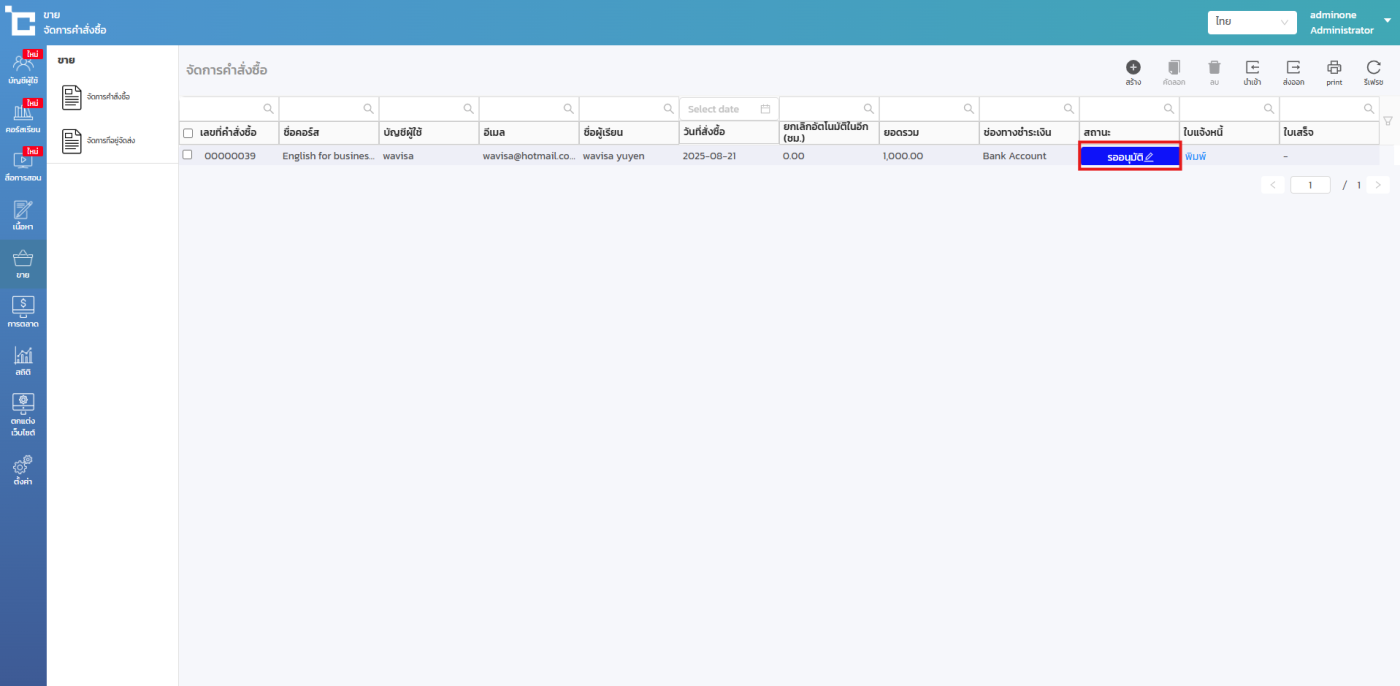
Task: Open the Select date picker filter
Action: tap(728, 109)
